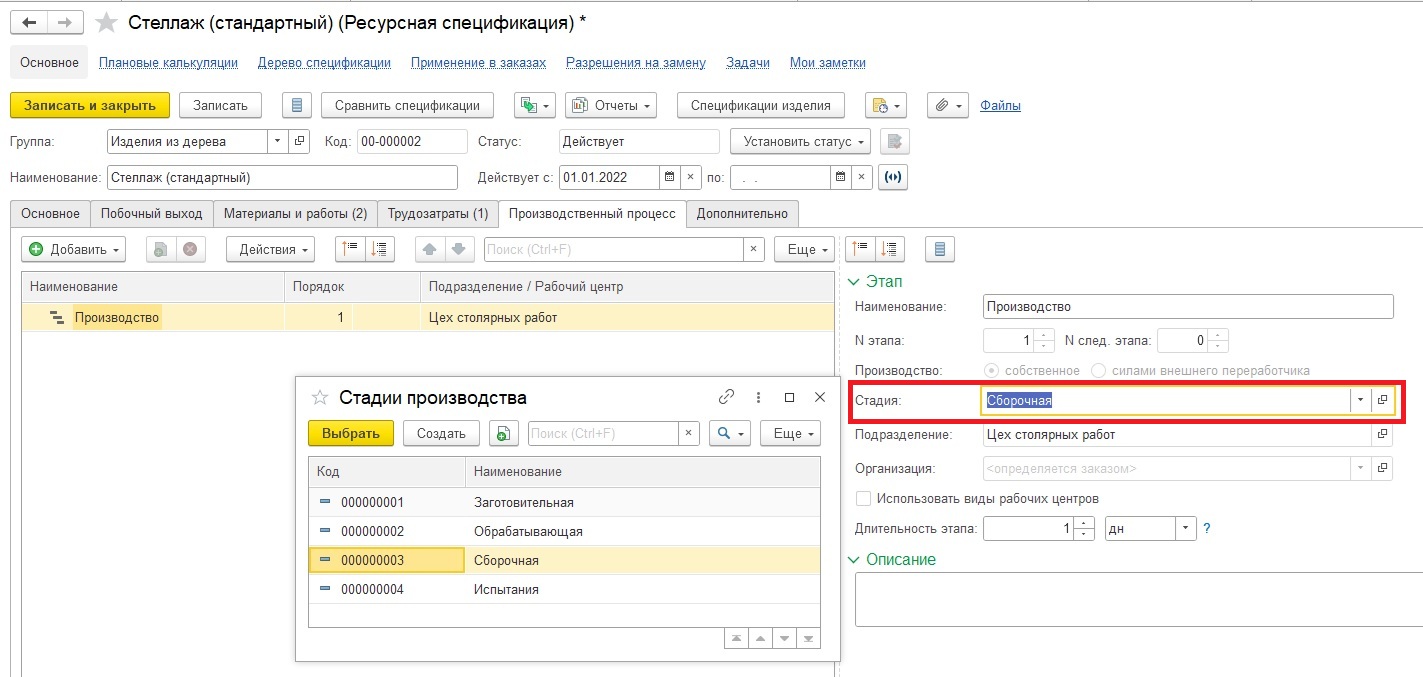
Task: Open the paperclip attachments menu
Action: (948, 105)
